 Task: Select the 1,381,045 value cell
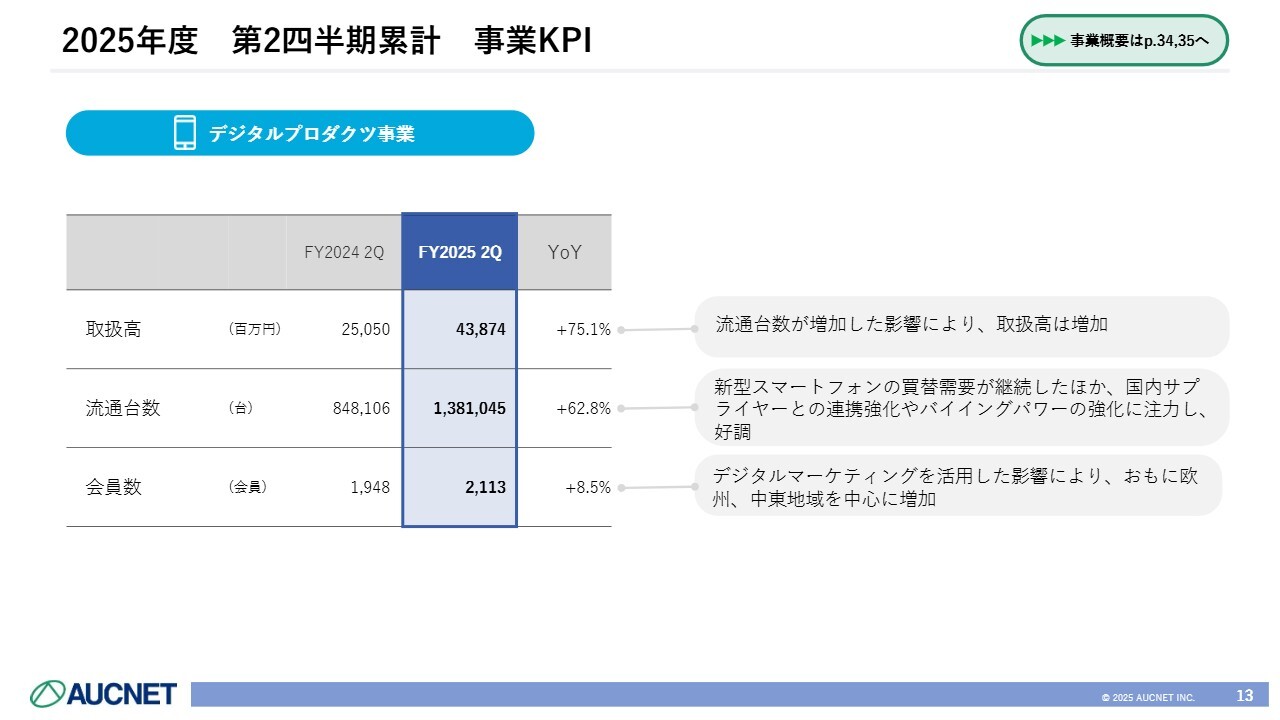click(x=469, y=408)
